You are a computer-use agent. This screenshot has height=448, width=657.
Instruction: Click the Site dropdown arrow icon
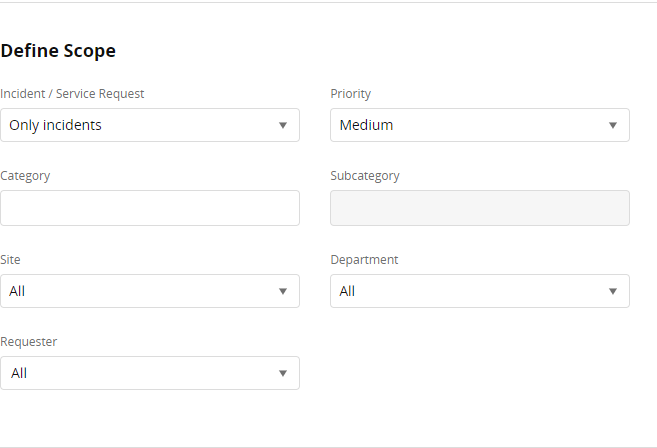click(283, 292)
